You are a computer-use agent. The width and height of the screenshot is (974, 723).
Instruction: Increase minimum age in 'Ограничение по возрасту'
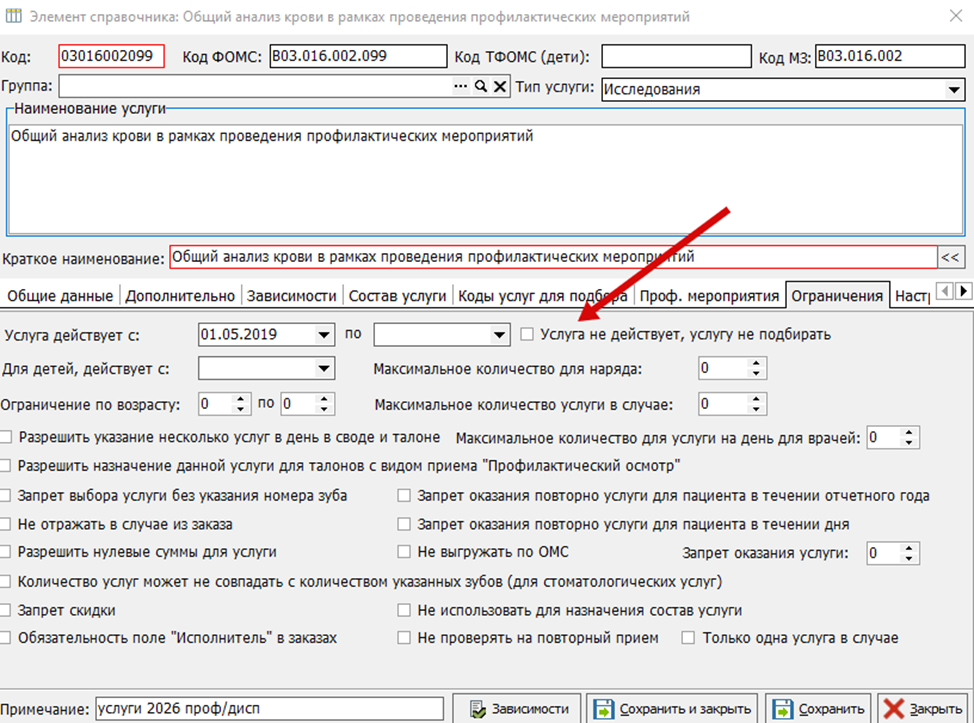click(240, 399)
